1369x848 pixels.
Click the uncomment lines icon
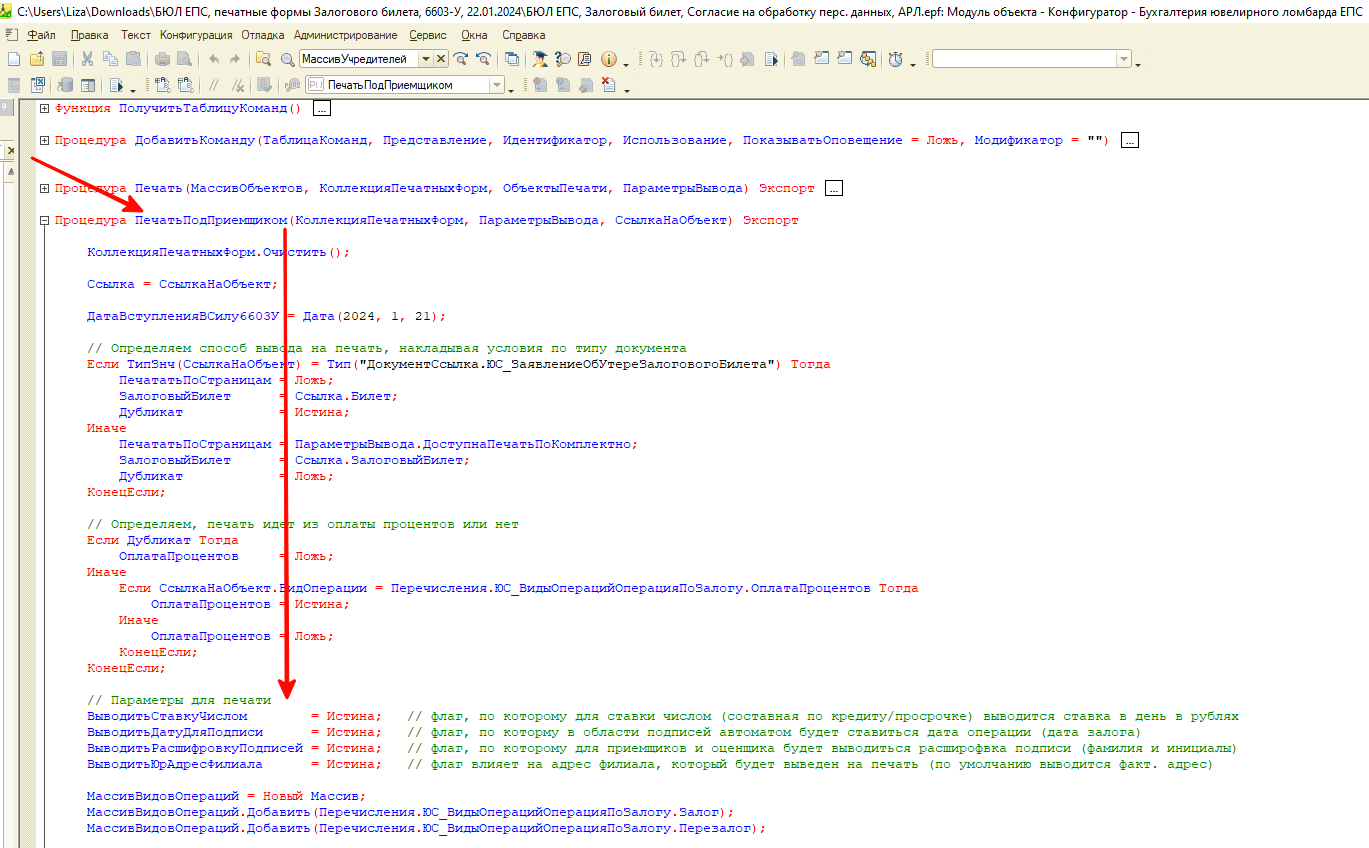pyautogui.click(x=239, y=85)
